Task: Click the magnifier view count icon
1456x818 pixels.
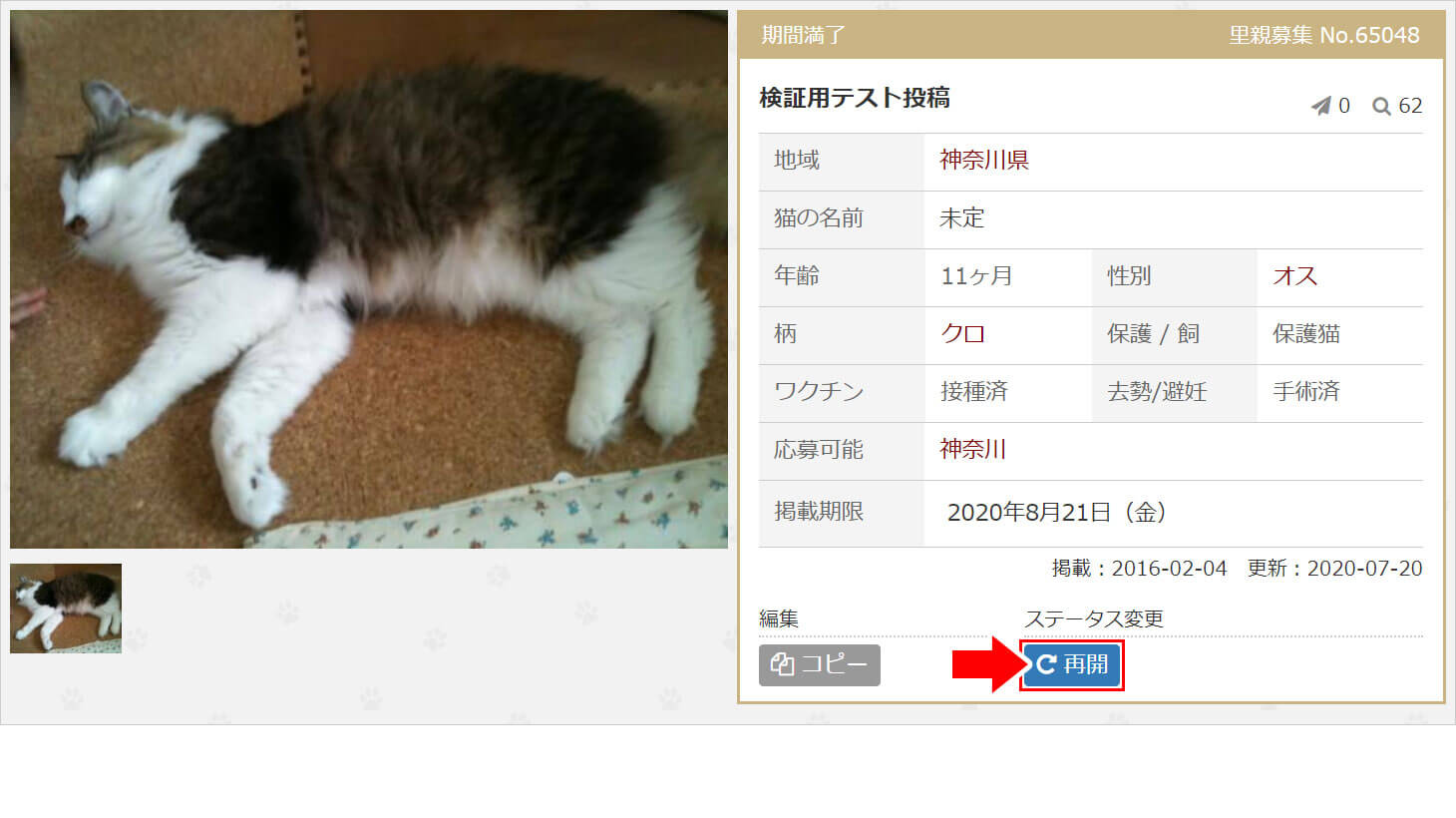Action: click(1381, 106)
